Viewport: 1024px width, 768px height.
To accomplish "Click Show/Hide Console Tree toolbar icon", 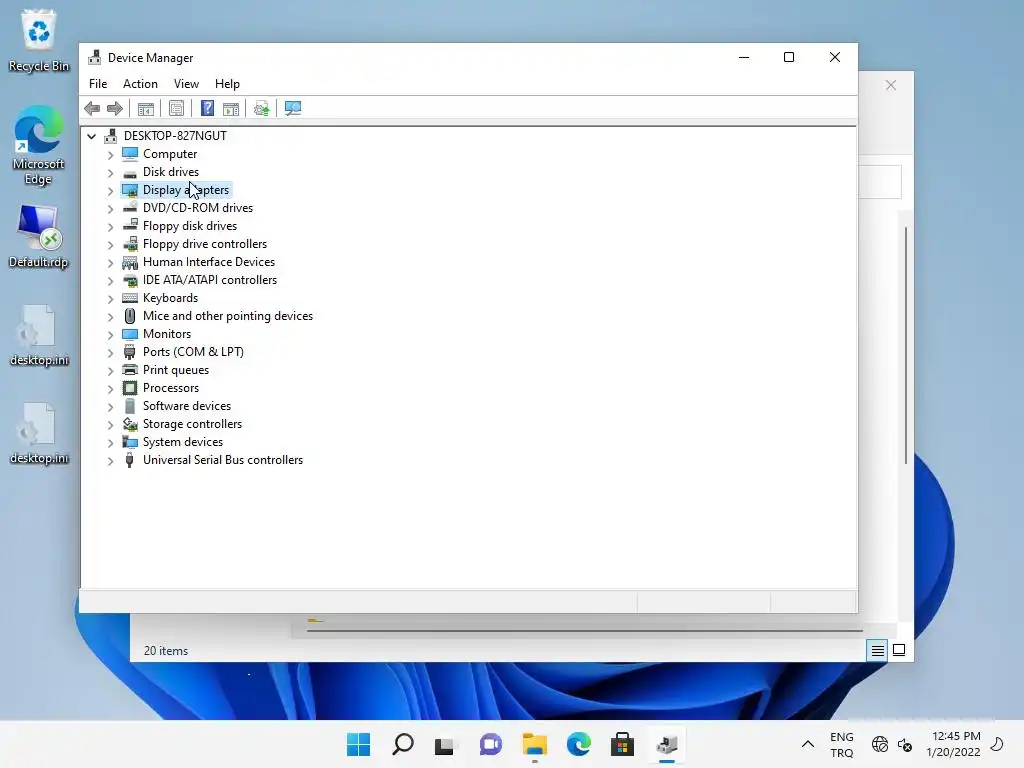I will 146,108.
